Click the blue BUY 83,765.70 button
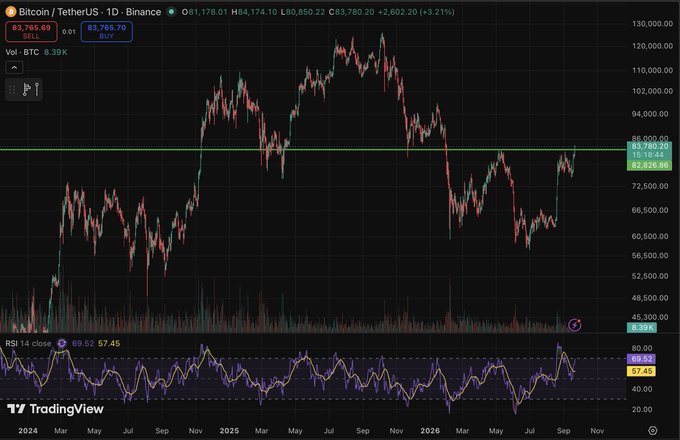680x440 pixels. click(107, 32)
